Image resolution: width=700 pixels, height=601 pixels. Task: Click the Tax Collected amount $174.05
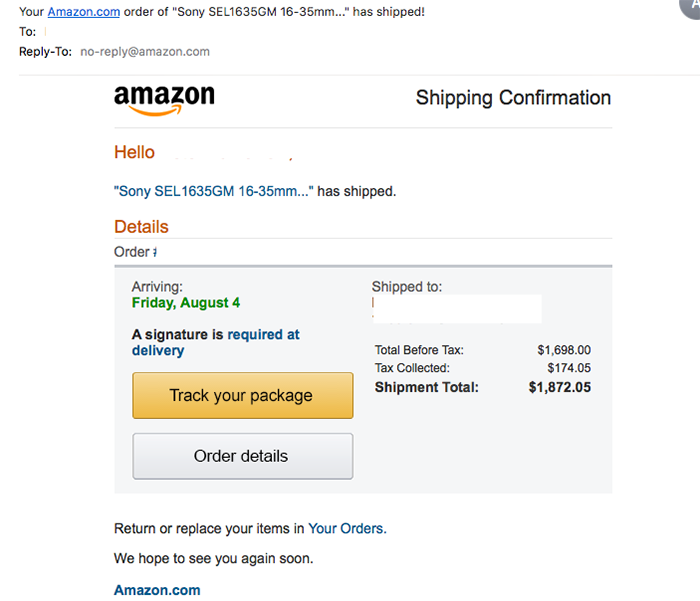[569, 368]
